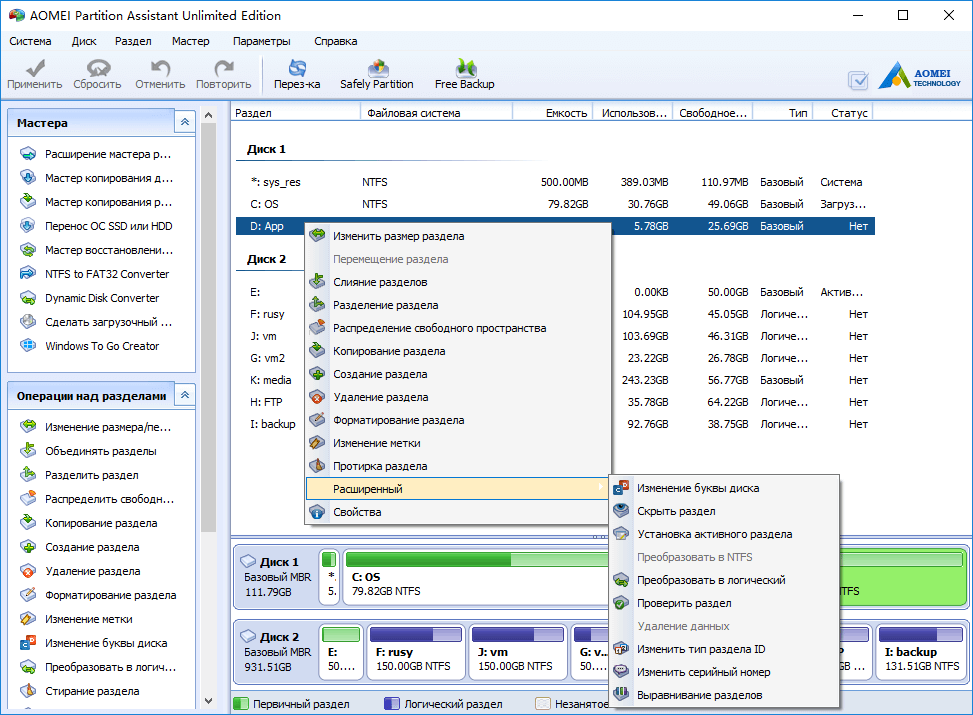Screen dimensions: 973x715
Task: Select the K: media row in partition list
Action: pyautogui.click(x=555, y=380)
